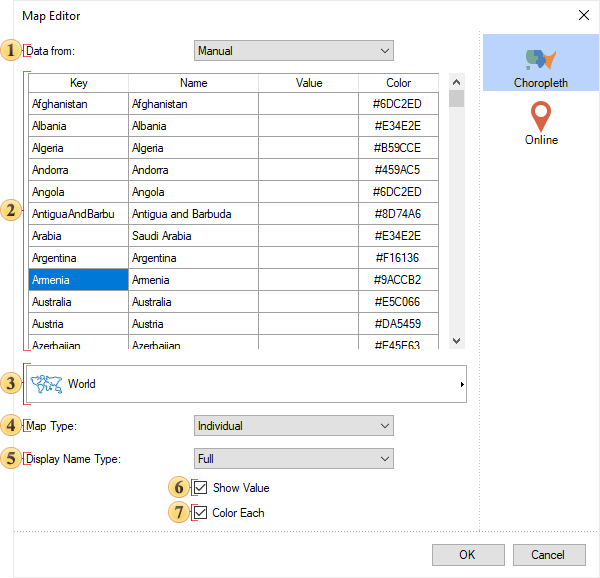Select the Angola key cell

pos(78,192)
